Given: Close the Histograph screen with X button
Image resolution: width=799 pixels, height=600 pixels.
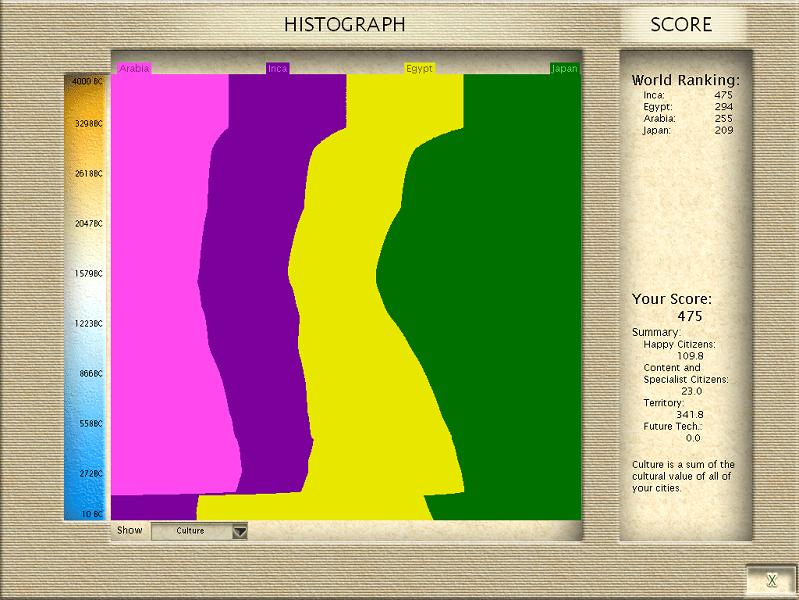Looking at the screenshot, I should (771, 580).
